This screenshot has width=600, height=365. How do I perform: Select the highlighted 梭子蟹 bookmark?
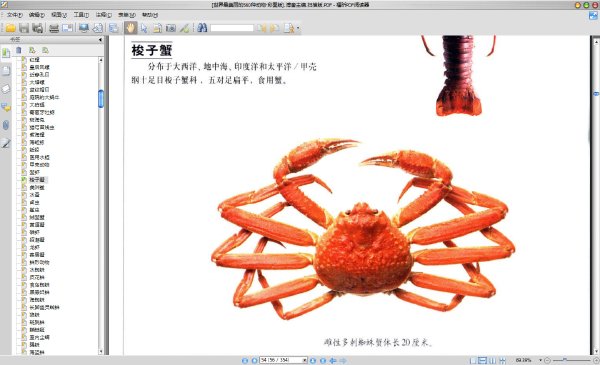pyautogui.click(x=37, y=179)
